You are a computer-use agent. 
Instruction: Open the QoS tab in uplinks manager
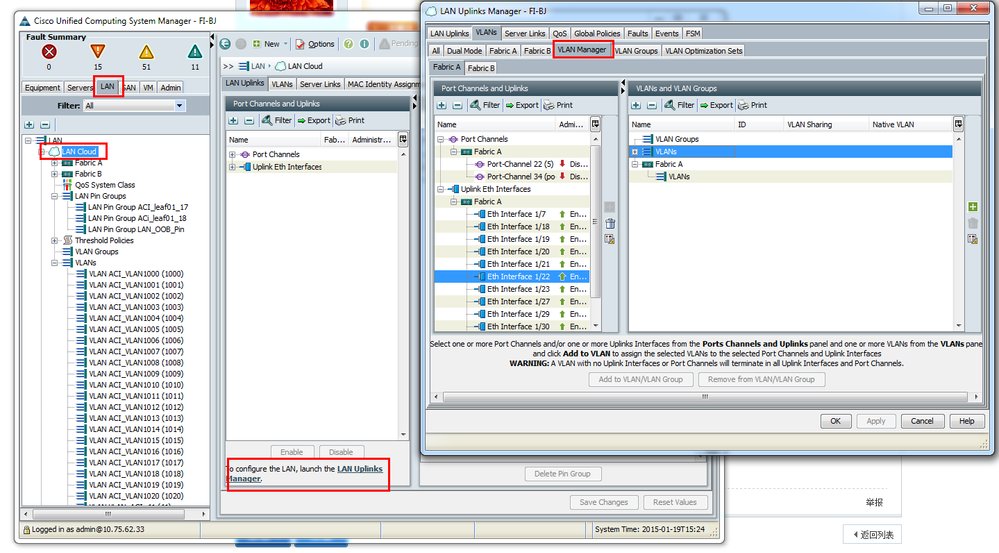click(559, 33)
